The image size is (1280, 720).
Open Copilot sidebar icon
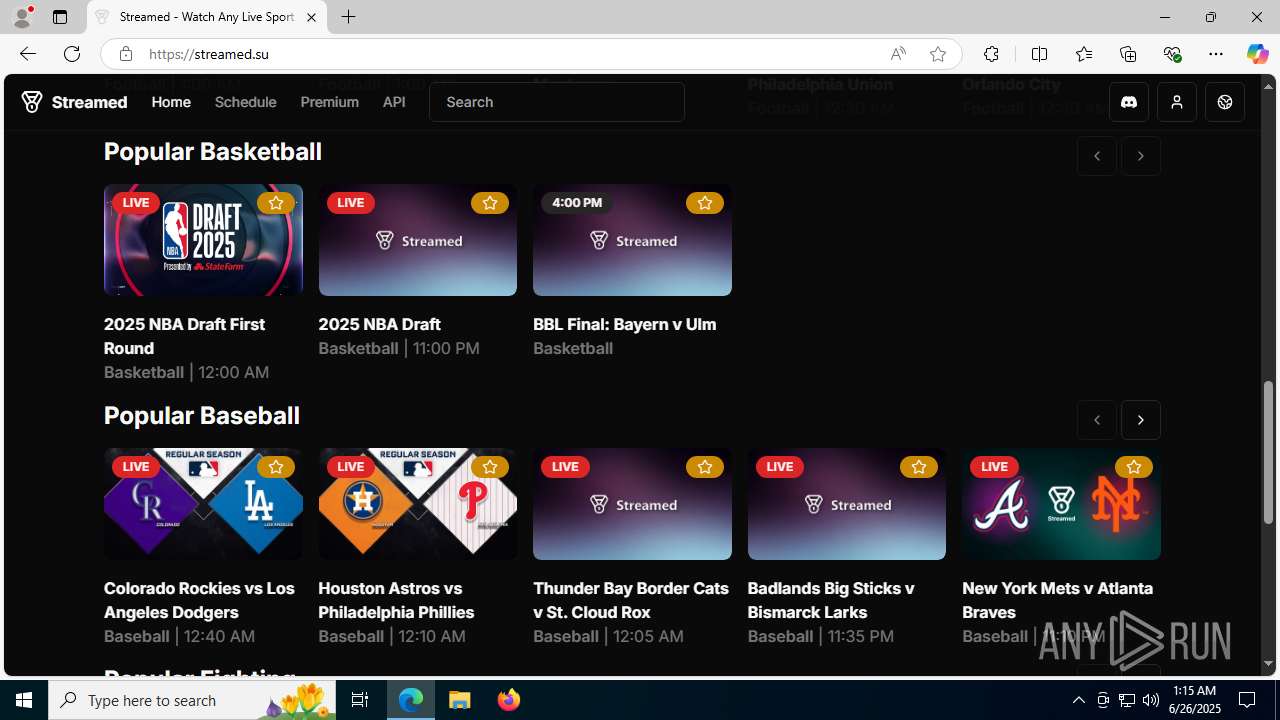click(x=1258, y=54)
